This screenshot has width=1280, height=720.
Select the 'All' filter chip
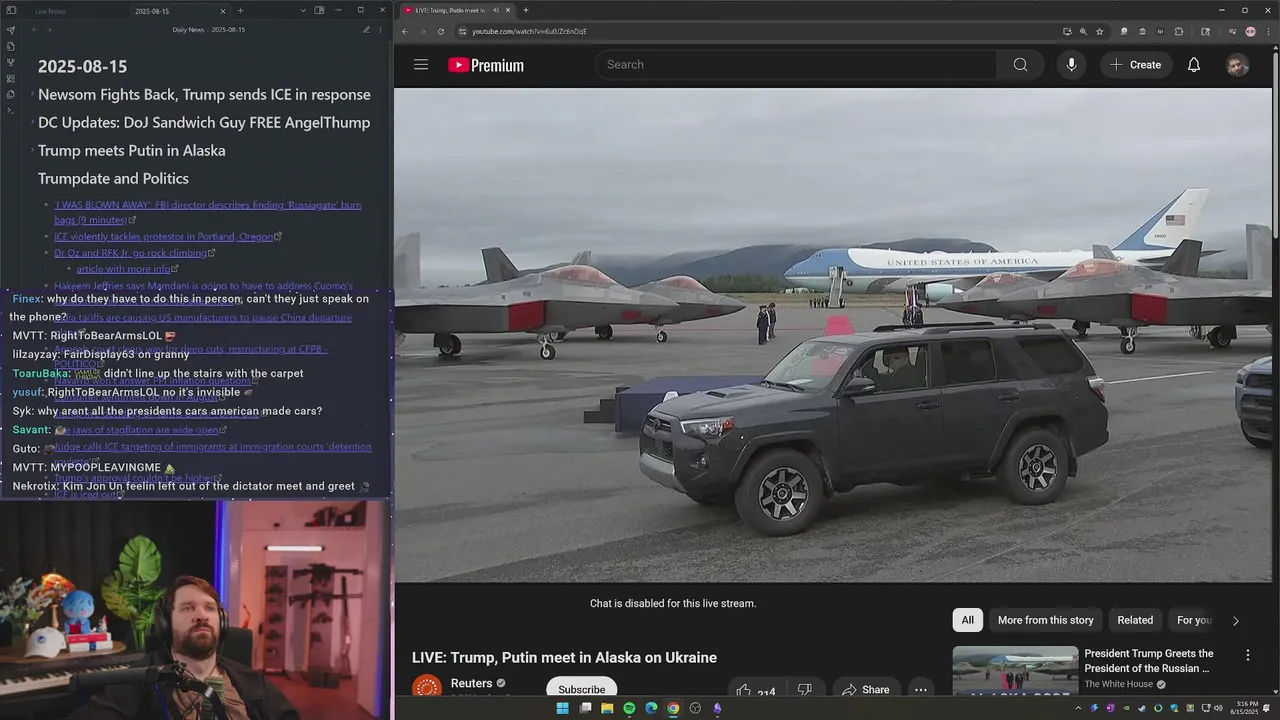(967, 620)
